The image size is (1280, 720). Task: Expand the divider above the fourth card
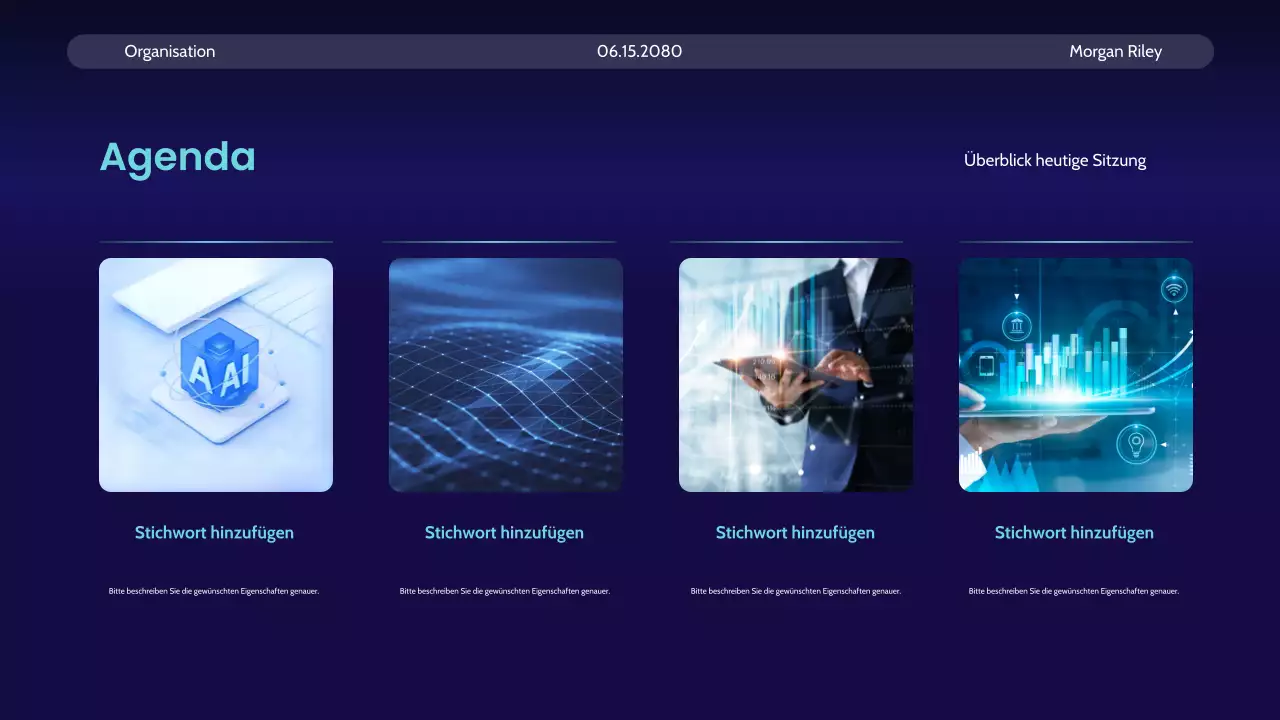point(1075,242)
